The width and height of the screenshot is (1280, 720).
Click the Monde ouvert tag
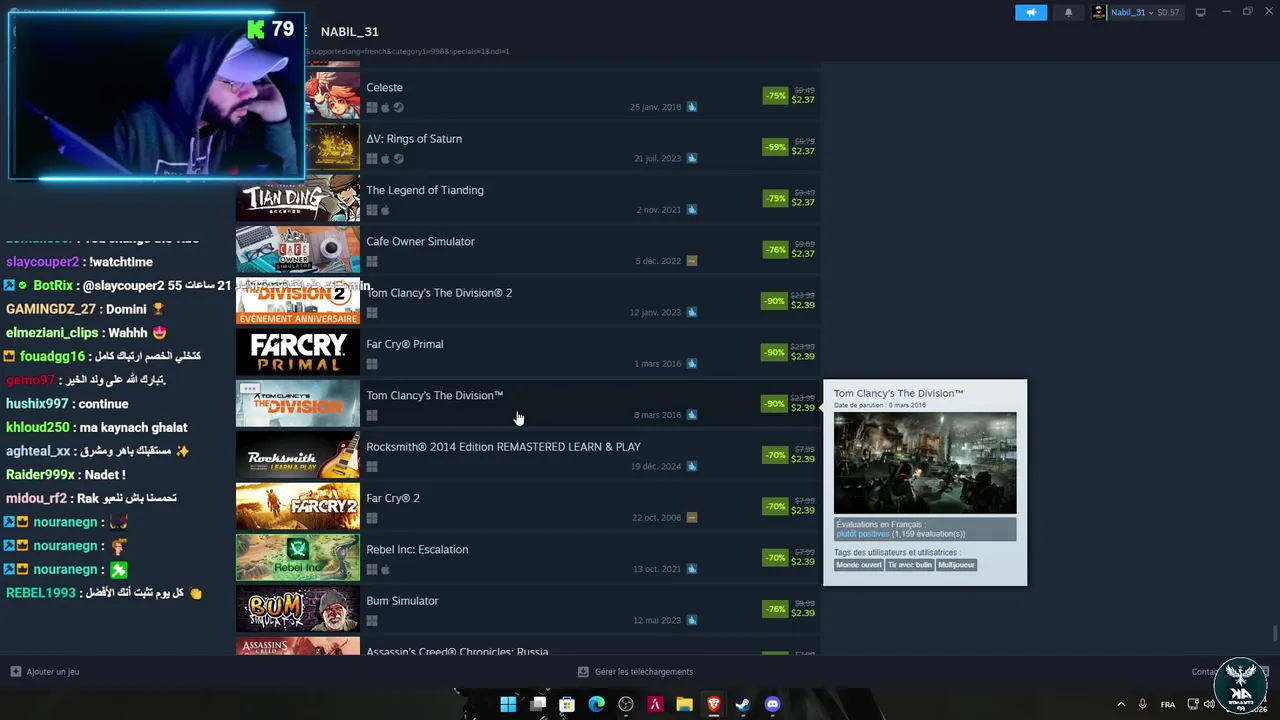859,565
